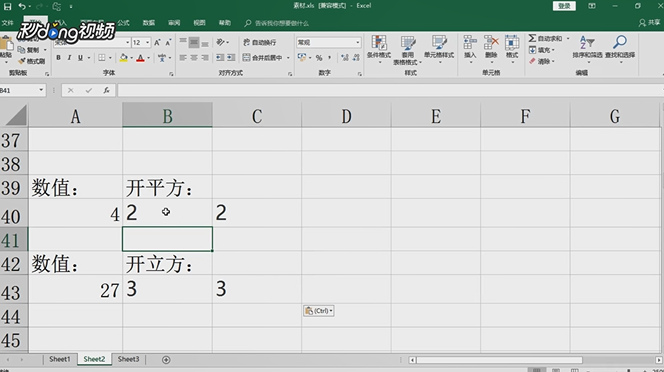Open the phonetic guide 文 tool
The image size is (664, 372).
162,58
